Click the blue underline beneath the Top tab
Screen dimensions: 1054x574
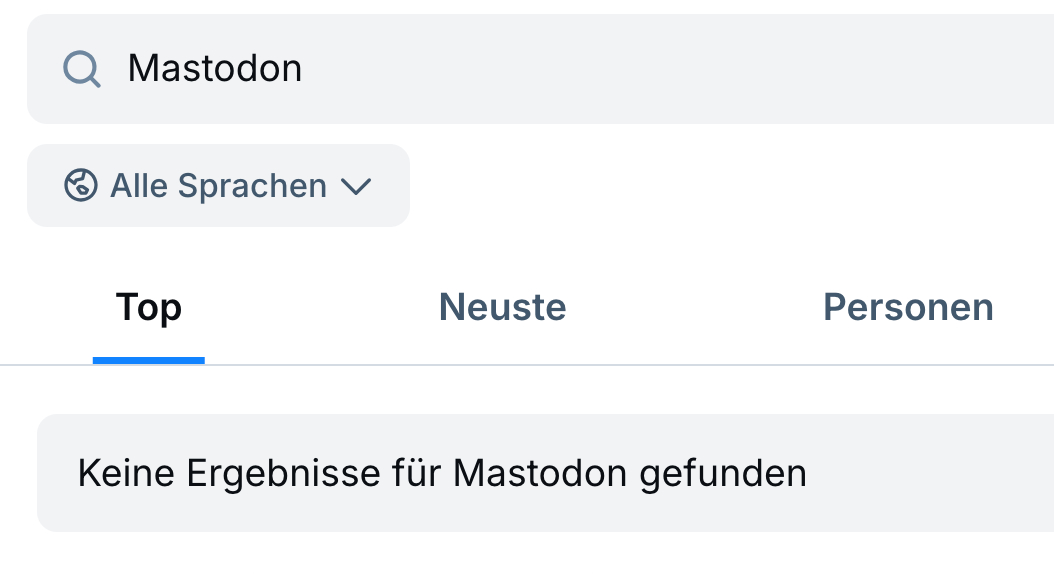tap(148, 360)
